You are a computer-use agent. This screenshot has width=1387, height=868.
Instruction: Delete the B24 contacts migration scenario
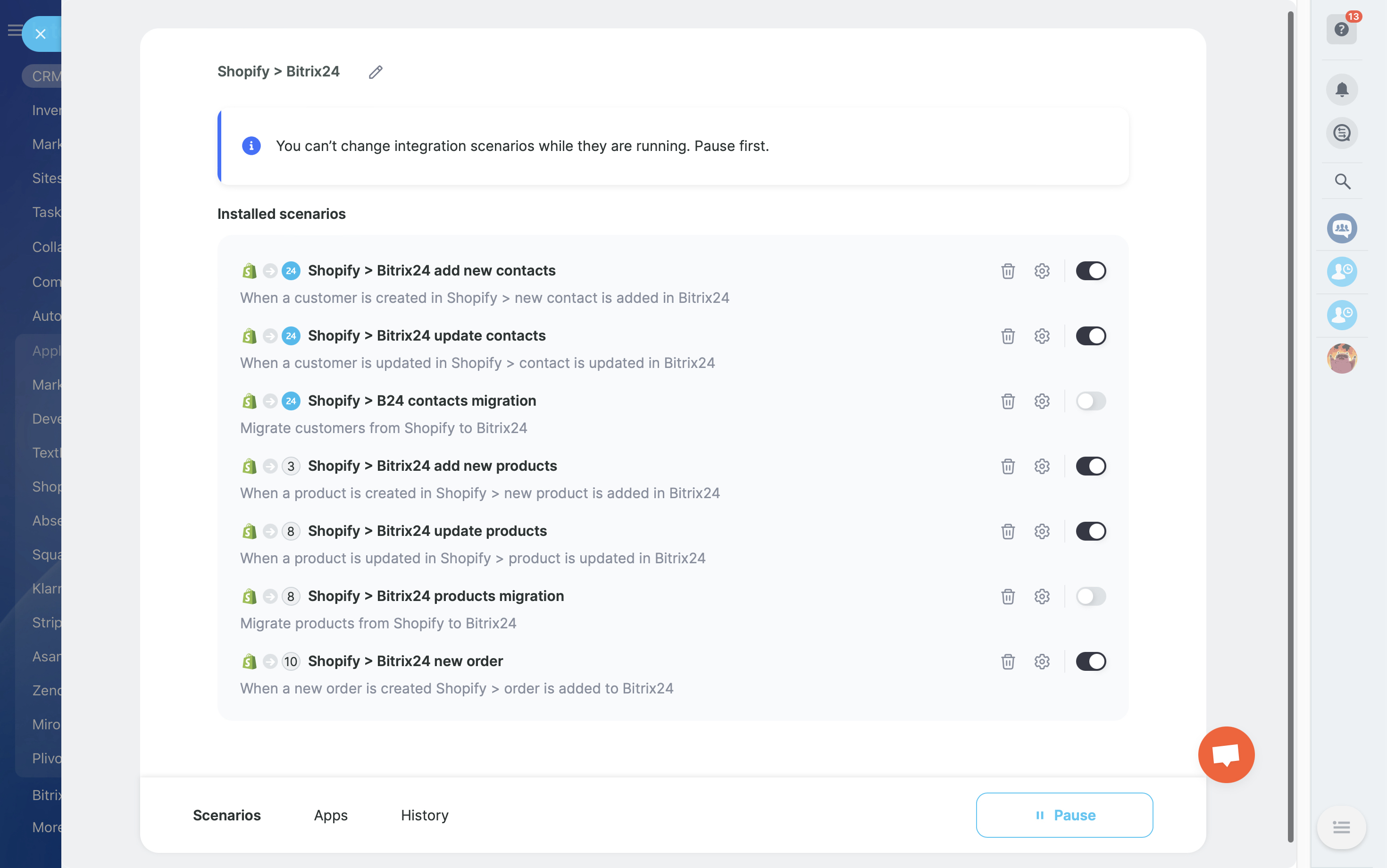pyautogui.click(x=1008, y=401)
